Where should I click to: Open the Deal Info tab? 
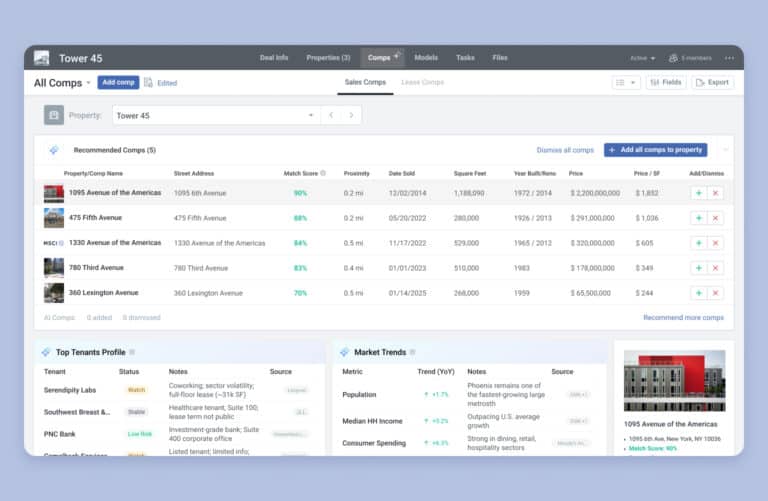pyautogui.click(x=275, y=58)
